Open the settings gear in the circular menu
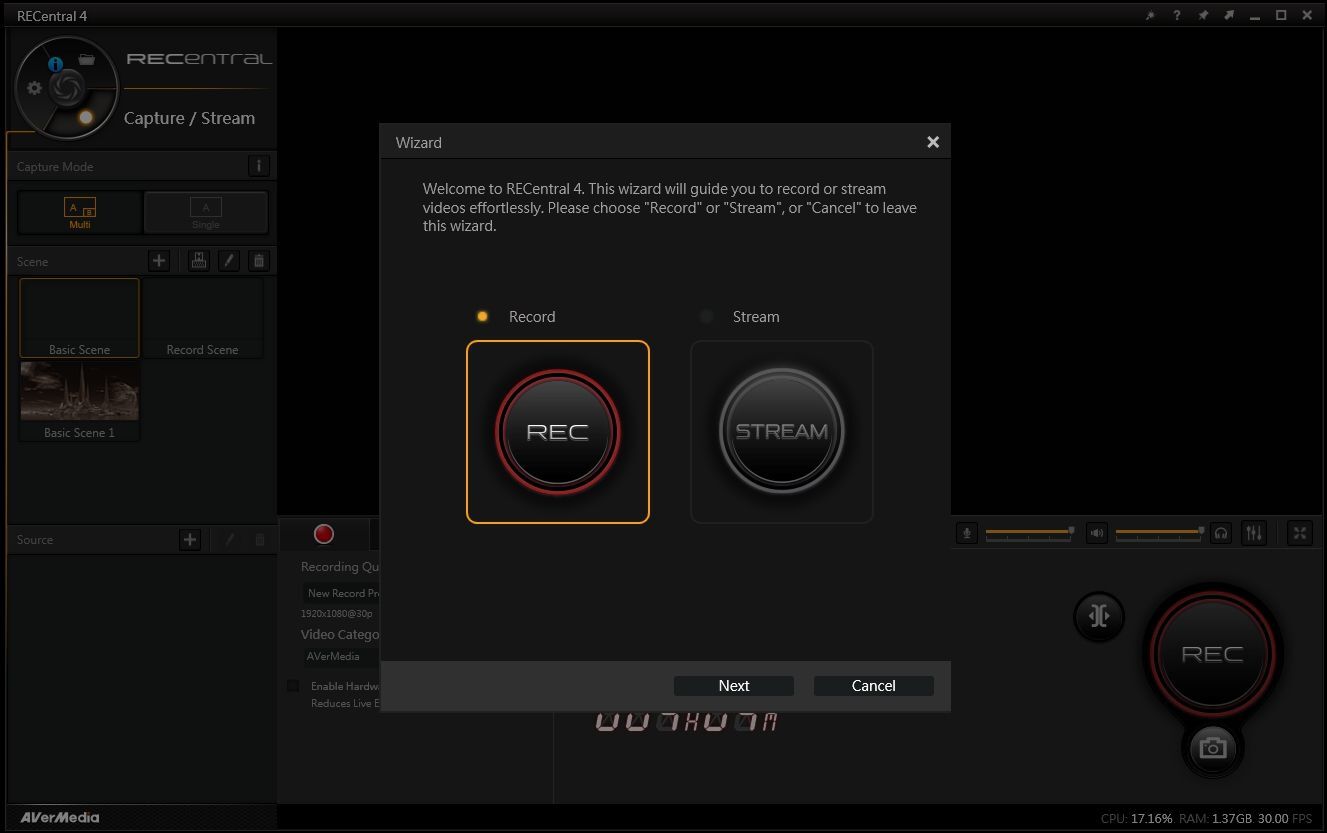 point(35,88)
